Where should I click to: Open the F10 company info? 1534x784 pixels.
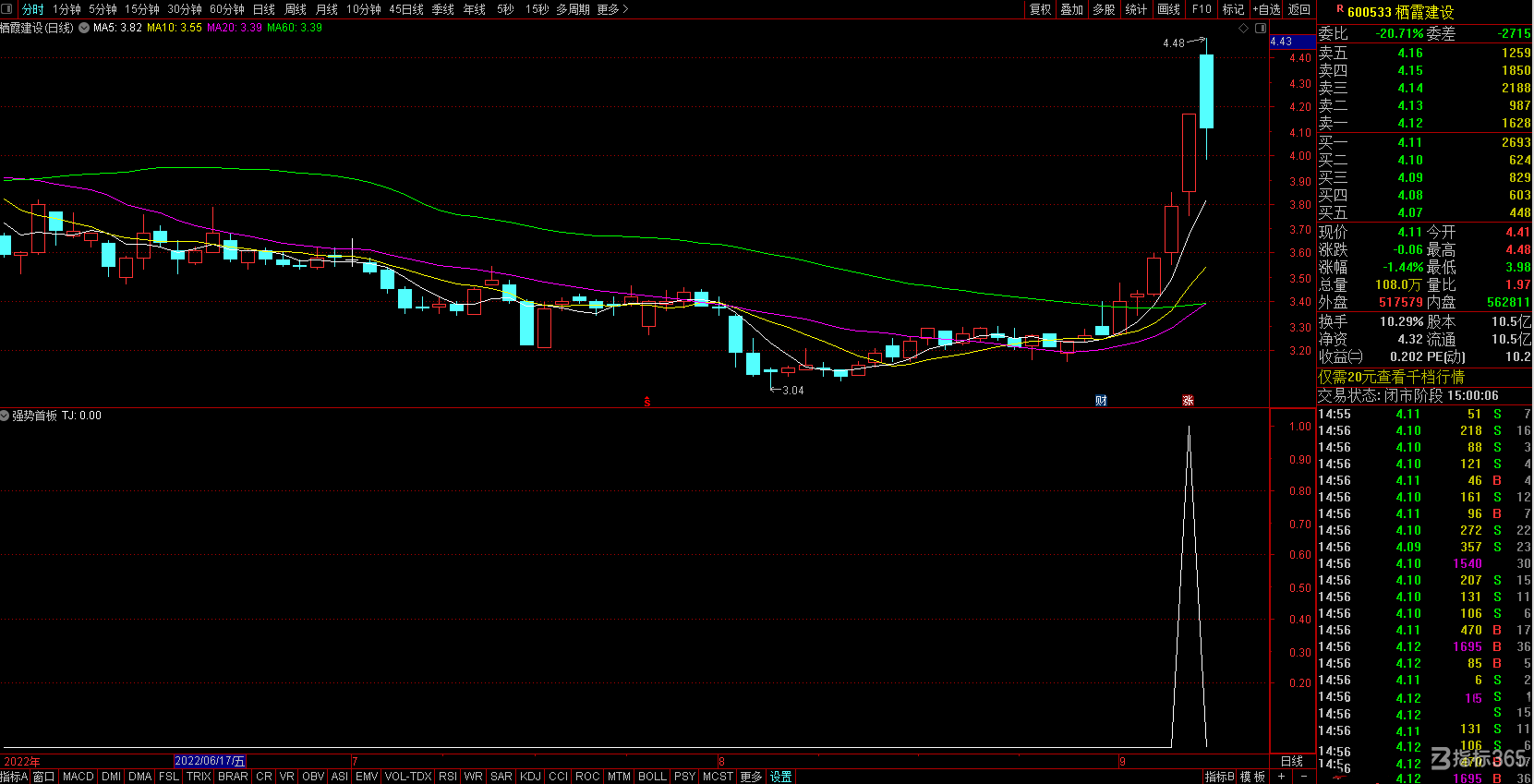click(1202, 9)
